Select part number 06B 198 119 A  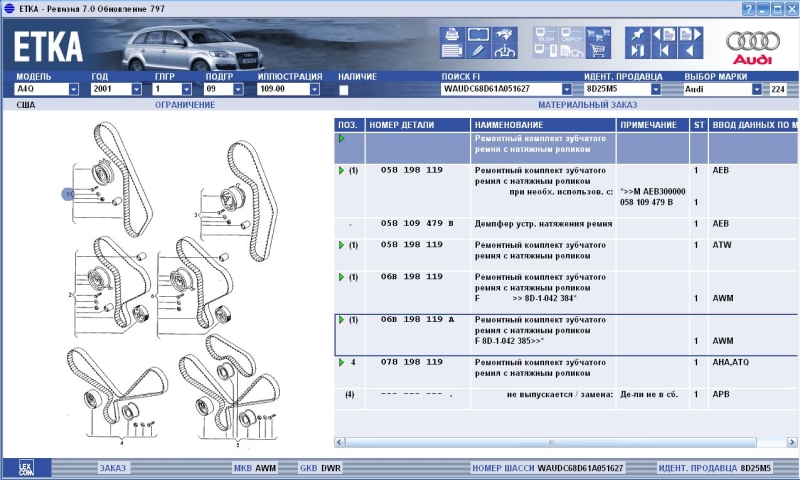[x=417, y=319]
